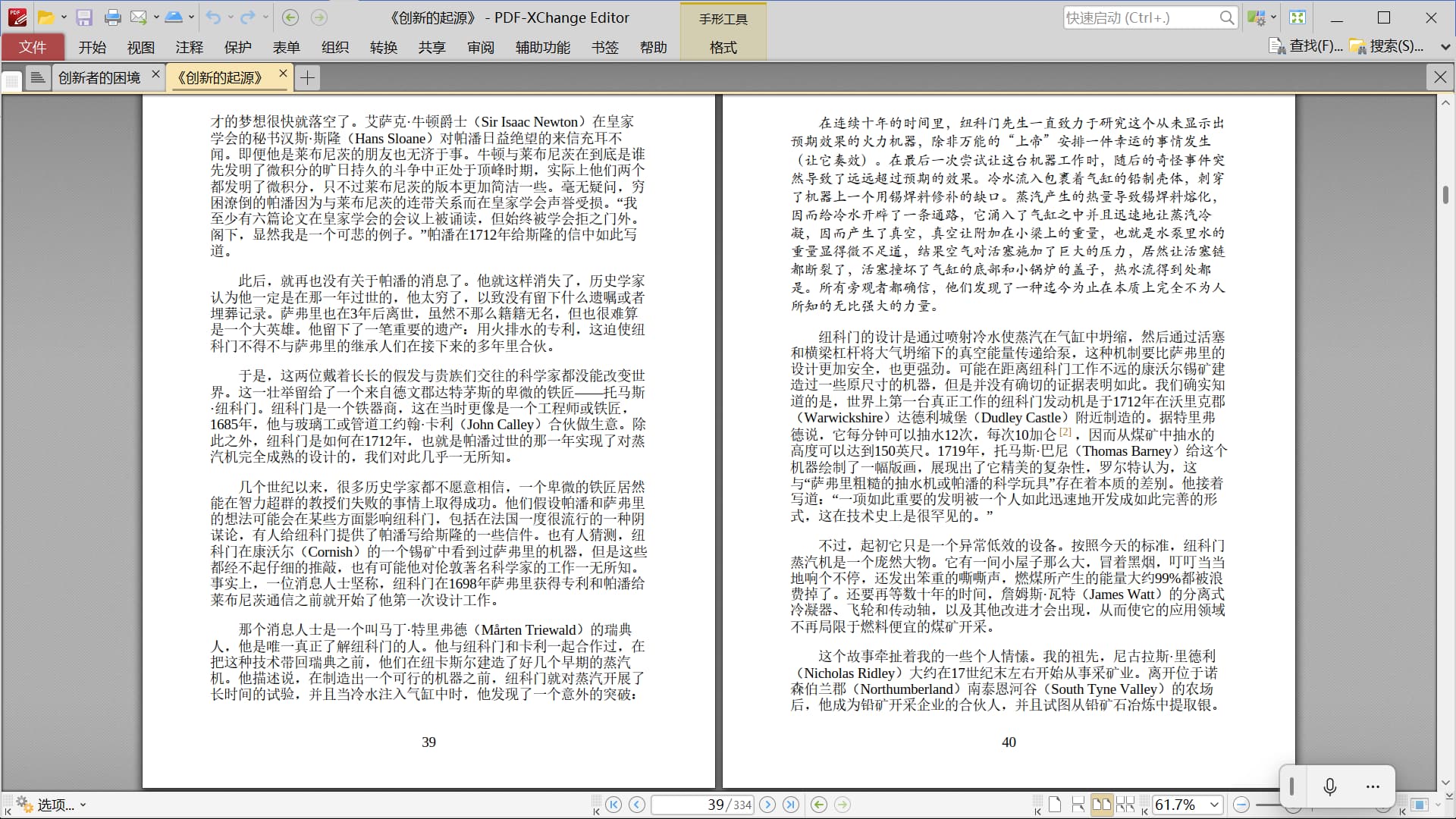Open the 61.7% zoom level dropdown
Screen dimensions: 1456x819
(x=1214, y=805)
